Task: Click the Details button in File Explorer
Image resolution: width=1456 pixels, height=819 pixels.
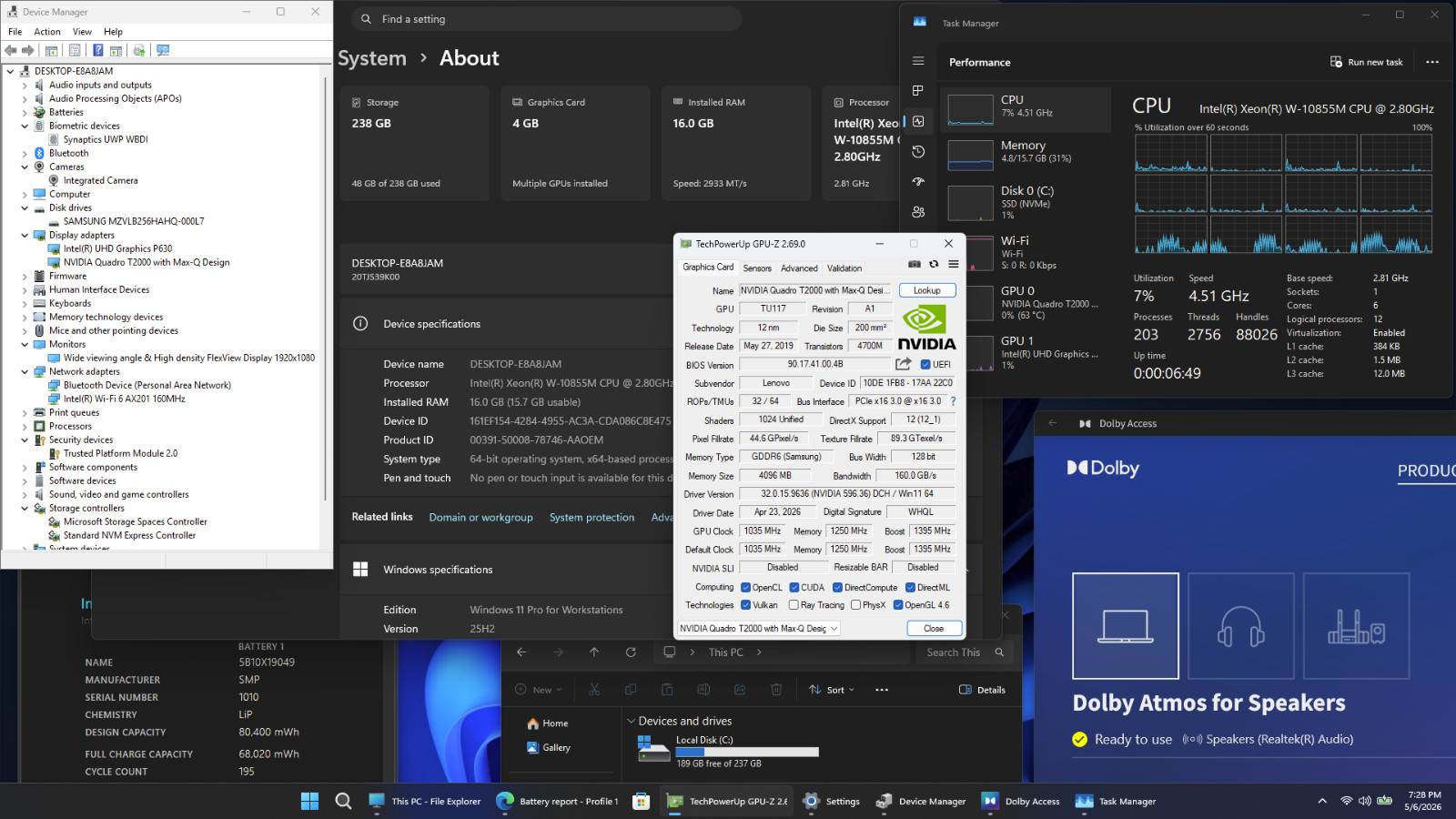Action: coord(983,690)
